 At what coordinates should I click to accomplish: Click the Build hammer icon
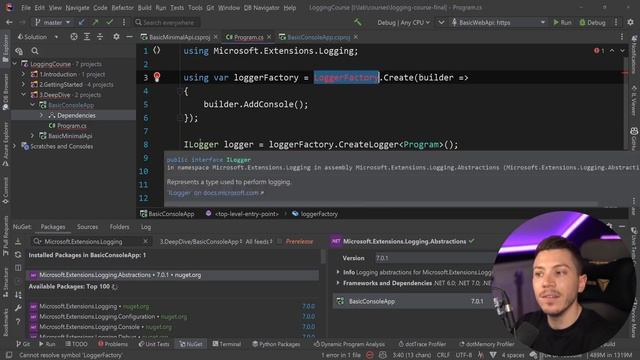pos(358,22)
